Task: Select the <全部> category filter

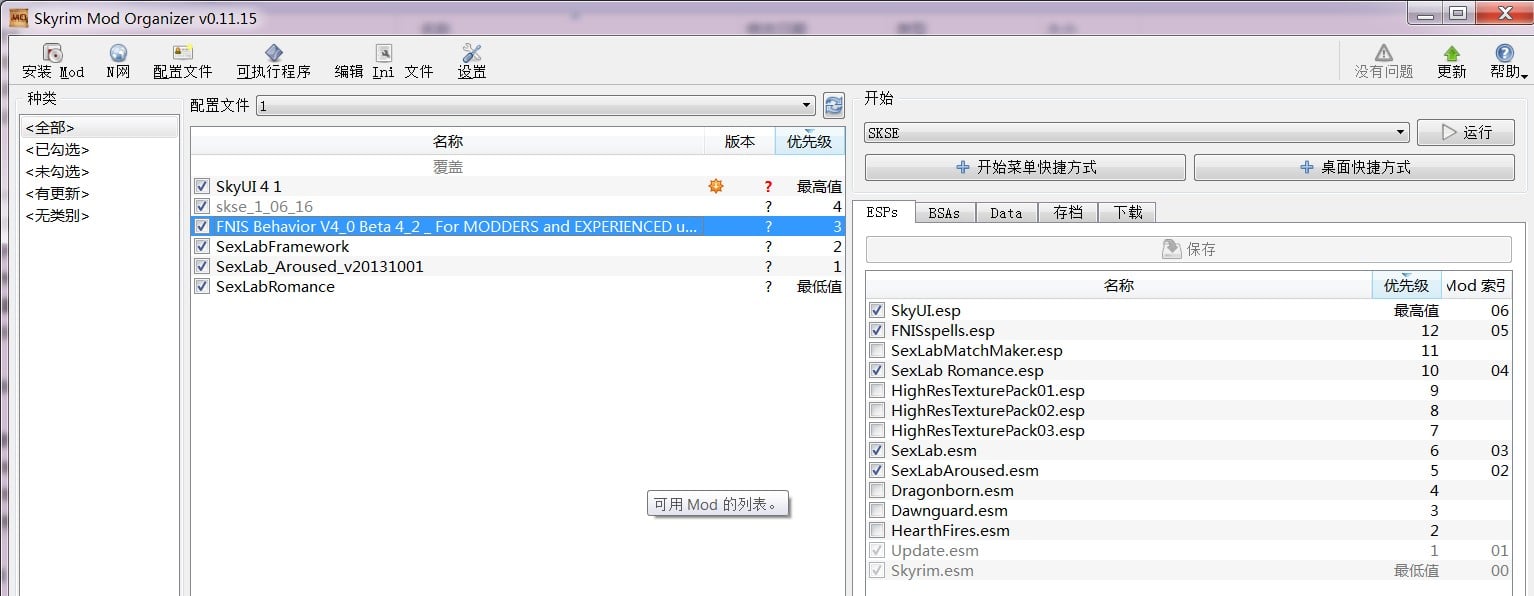Action: pos(99,127)
